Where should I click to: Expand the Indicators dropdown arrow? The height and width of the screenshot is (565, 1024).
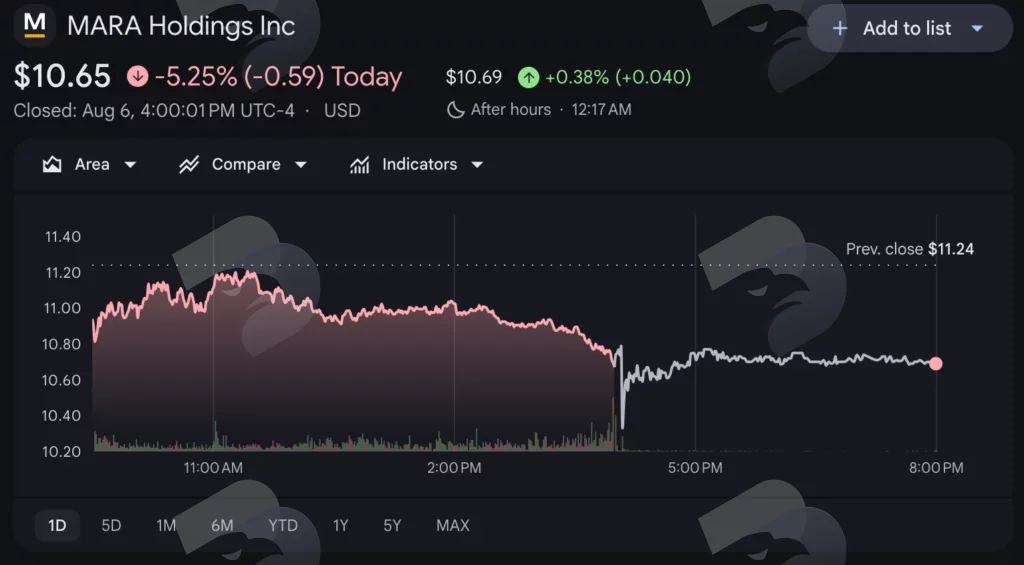[x=477, y=165]
